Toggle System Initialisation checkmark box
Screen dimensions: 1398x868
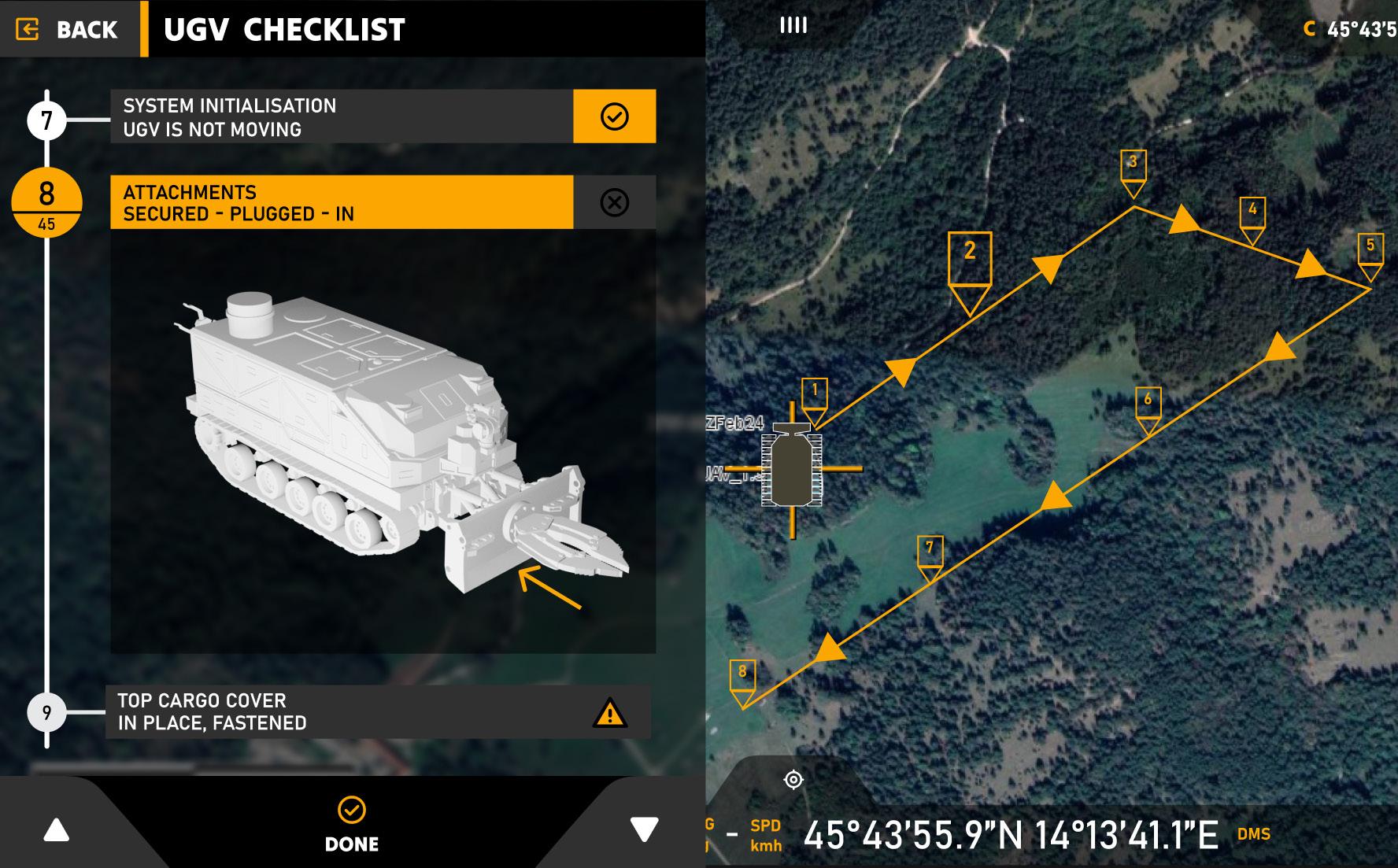coord(614,116)
